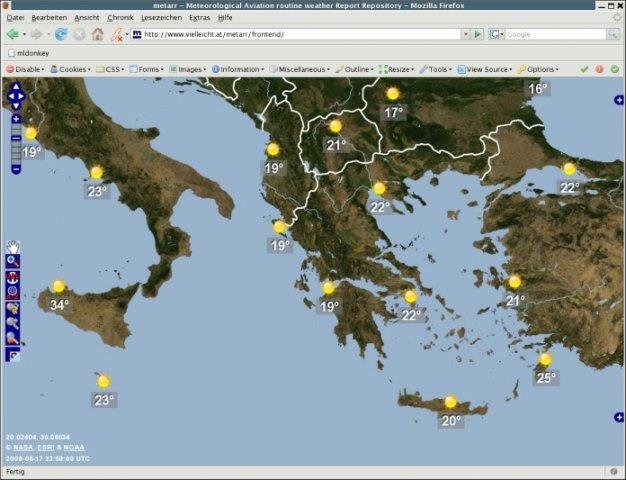Pan map up with arrow control
Viewport: 626px width, 480px height.
pyautogui.click(x=16, y=86)
